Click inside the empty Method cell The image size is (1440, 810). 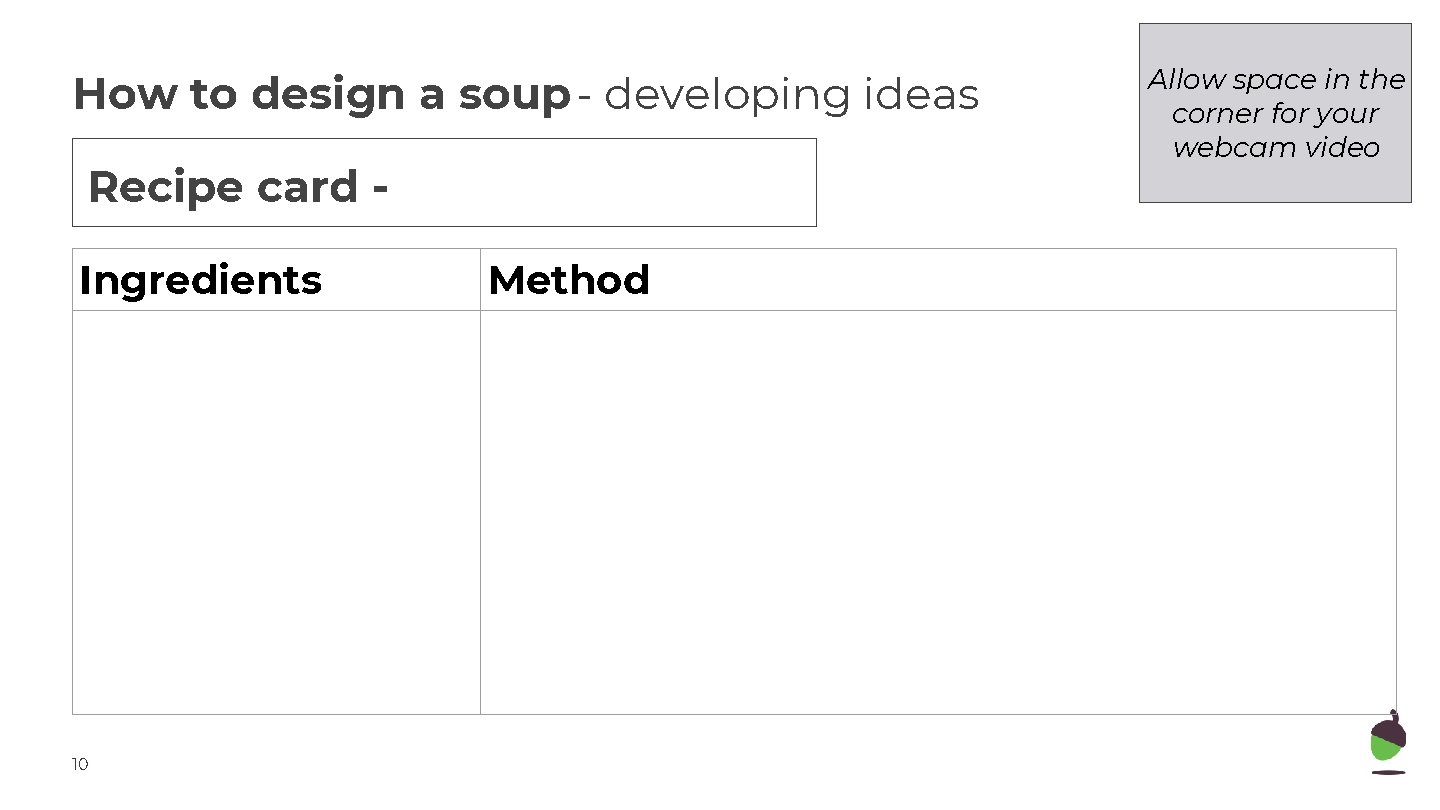coord(938,512)
